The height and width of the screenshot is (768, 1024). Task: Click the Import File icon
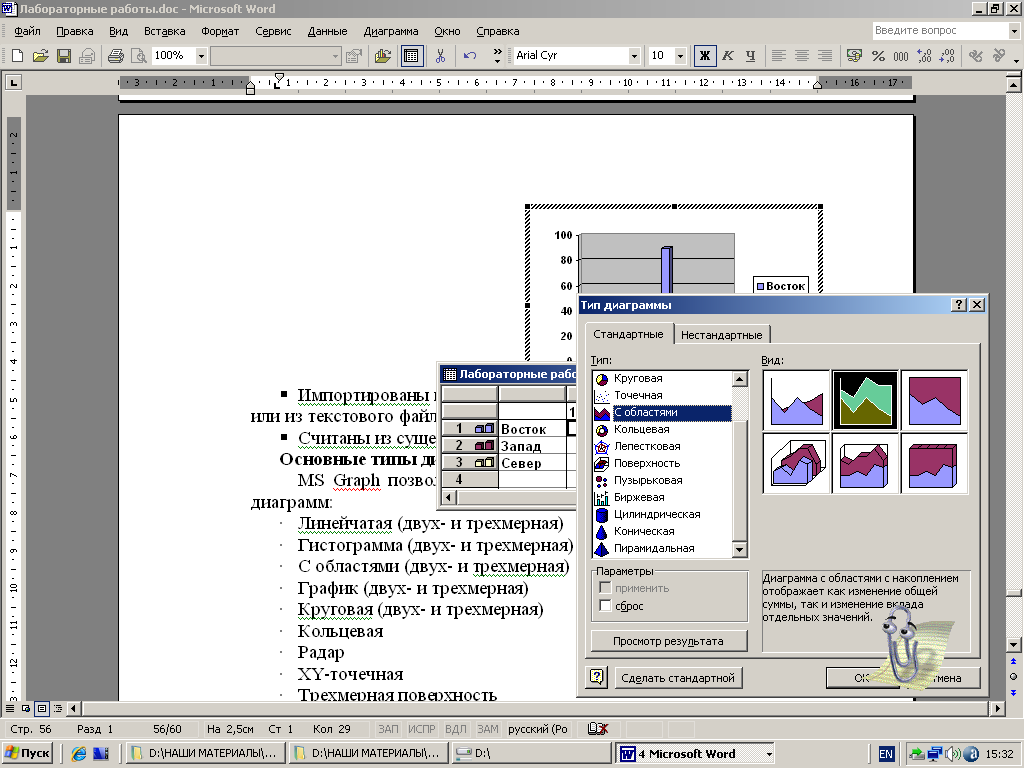383,56
